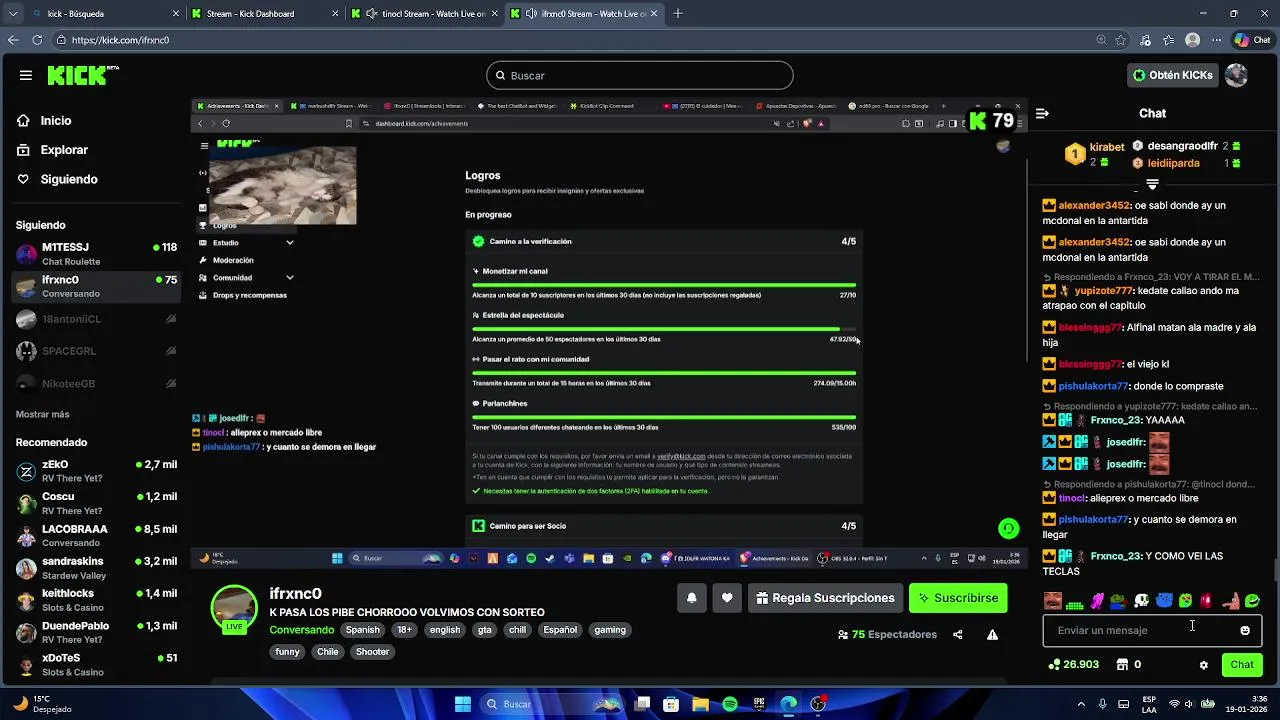Open M1TESSJ channel in Siguiendo

96,253
